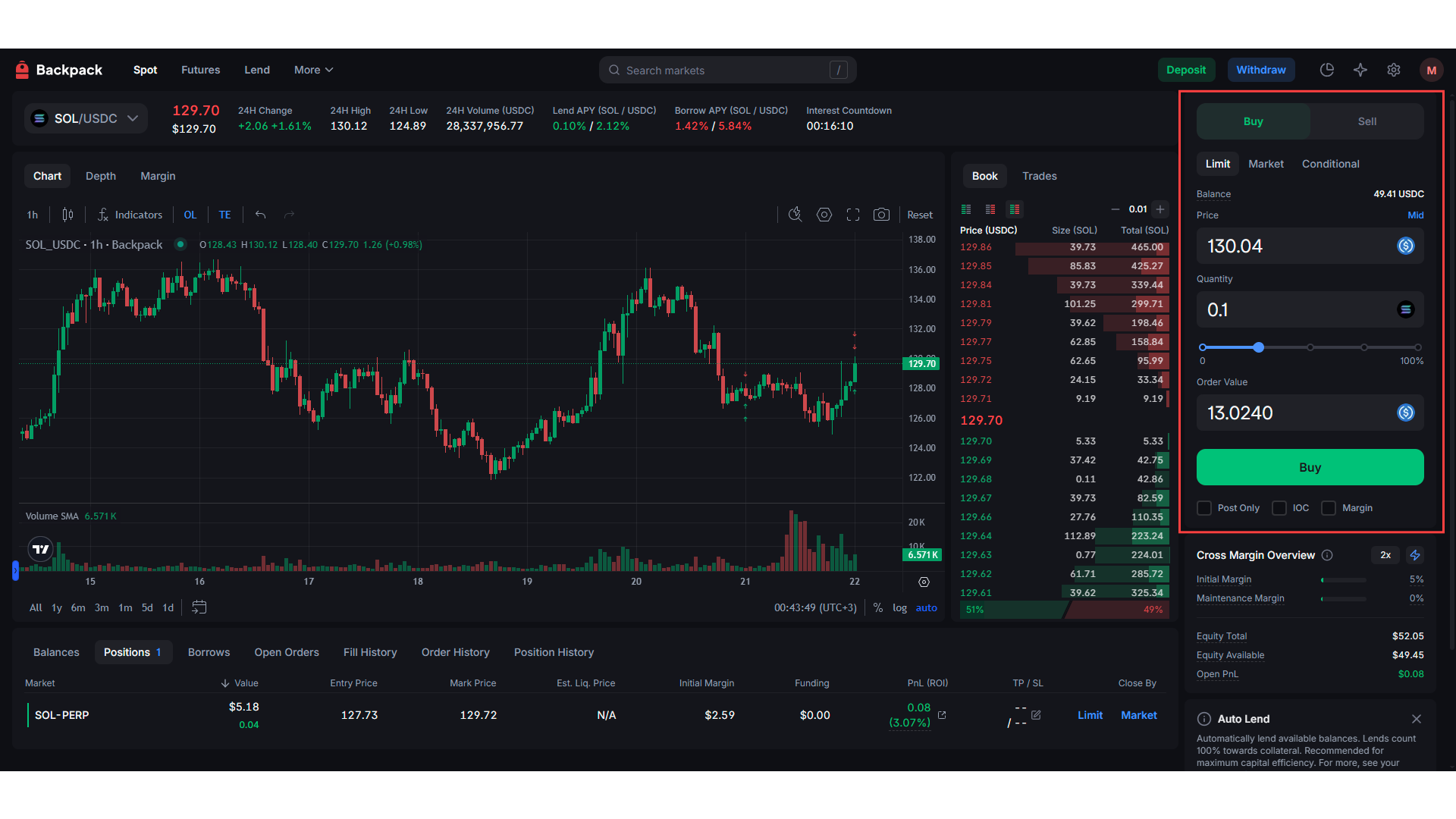
Task: Select the Market order type tab
Action: coord(1266,164)
